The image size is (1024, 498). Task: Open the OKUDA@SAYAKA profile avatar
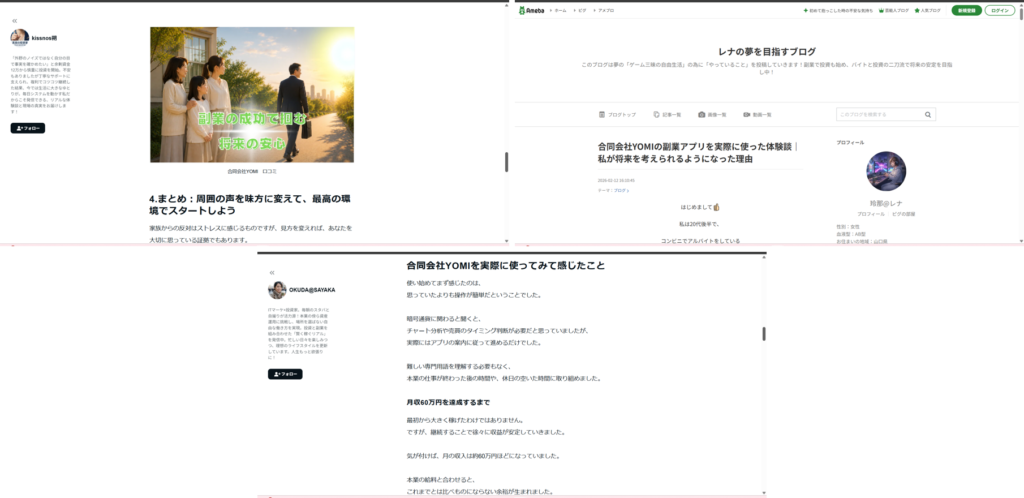(278, 290)
